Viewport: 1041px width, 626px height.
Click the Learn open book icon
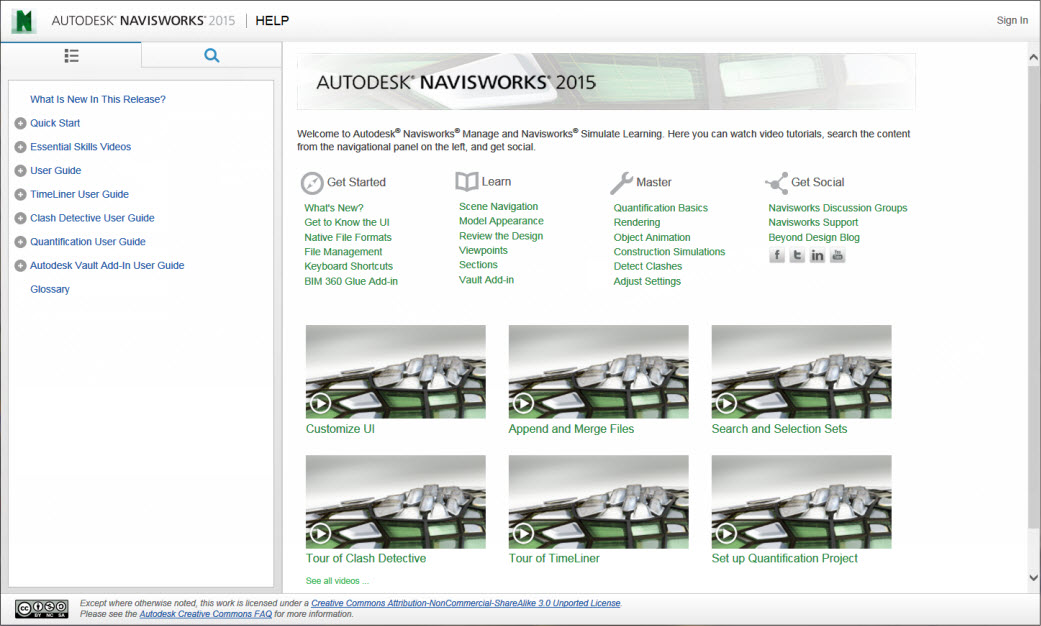(467, 181)
